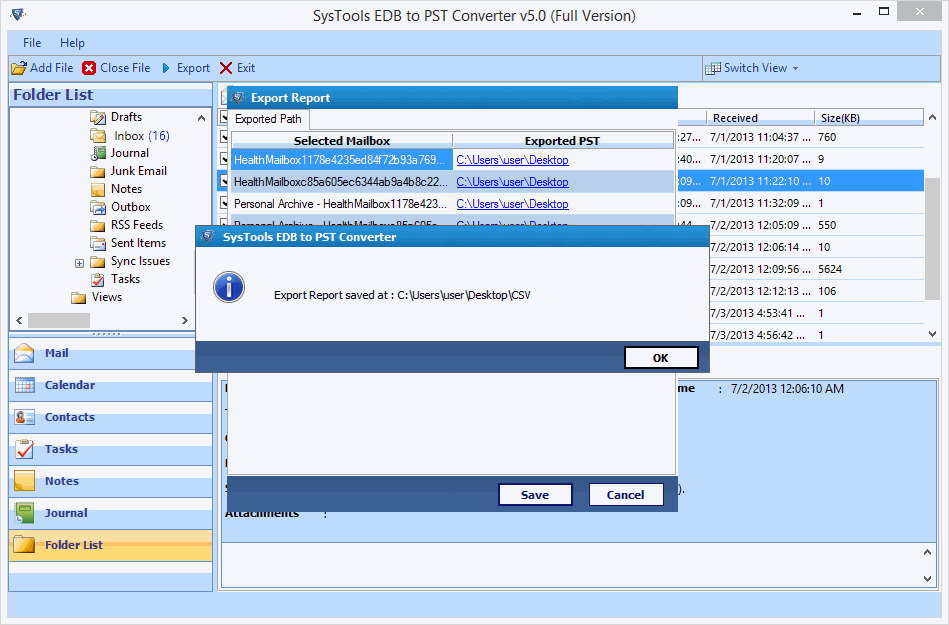
Task: Select the Exported Path tab
Action: click(268, 119)
